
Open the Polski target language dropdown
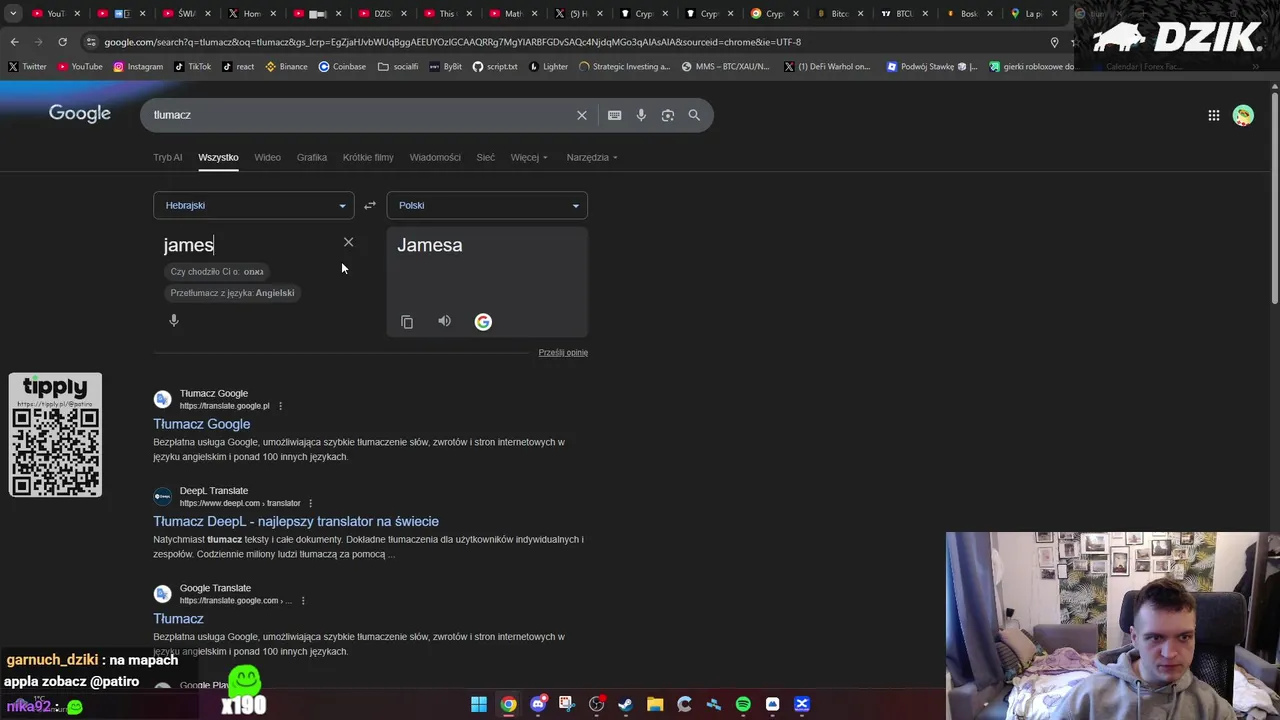(x=487, y=205)
